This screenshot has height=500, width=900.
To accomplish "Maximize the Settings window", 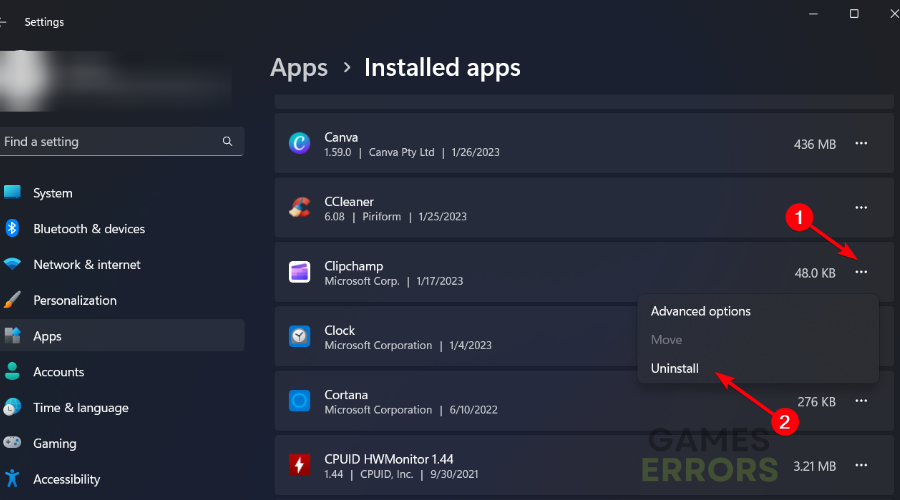I will 854,13.
